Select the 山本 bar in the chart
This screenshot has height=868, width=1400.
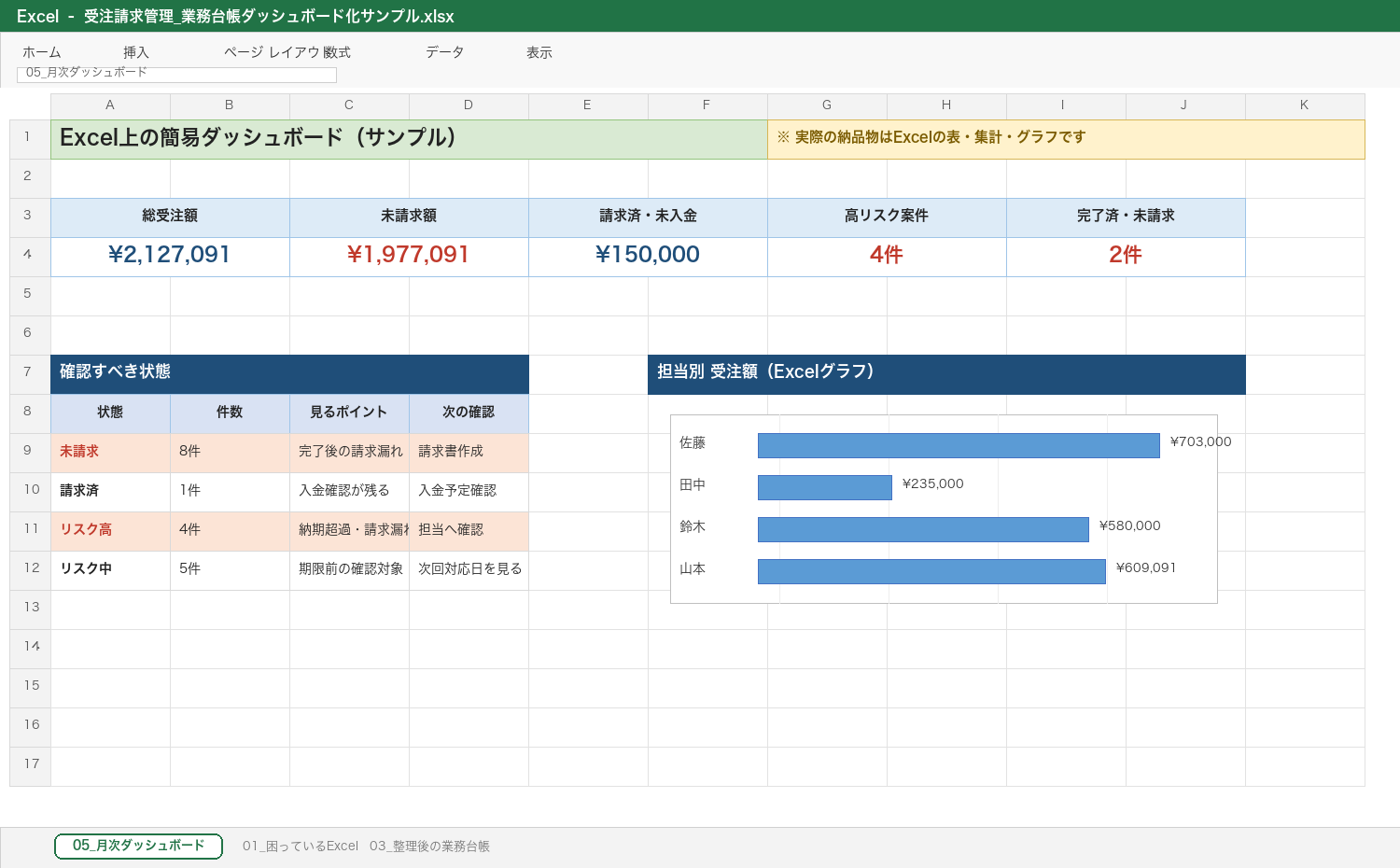pyautogui.click(x=931, y=571)
